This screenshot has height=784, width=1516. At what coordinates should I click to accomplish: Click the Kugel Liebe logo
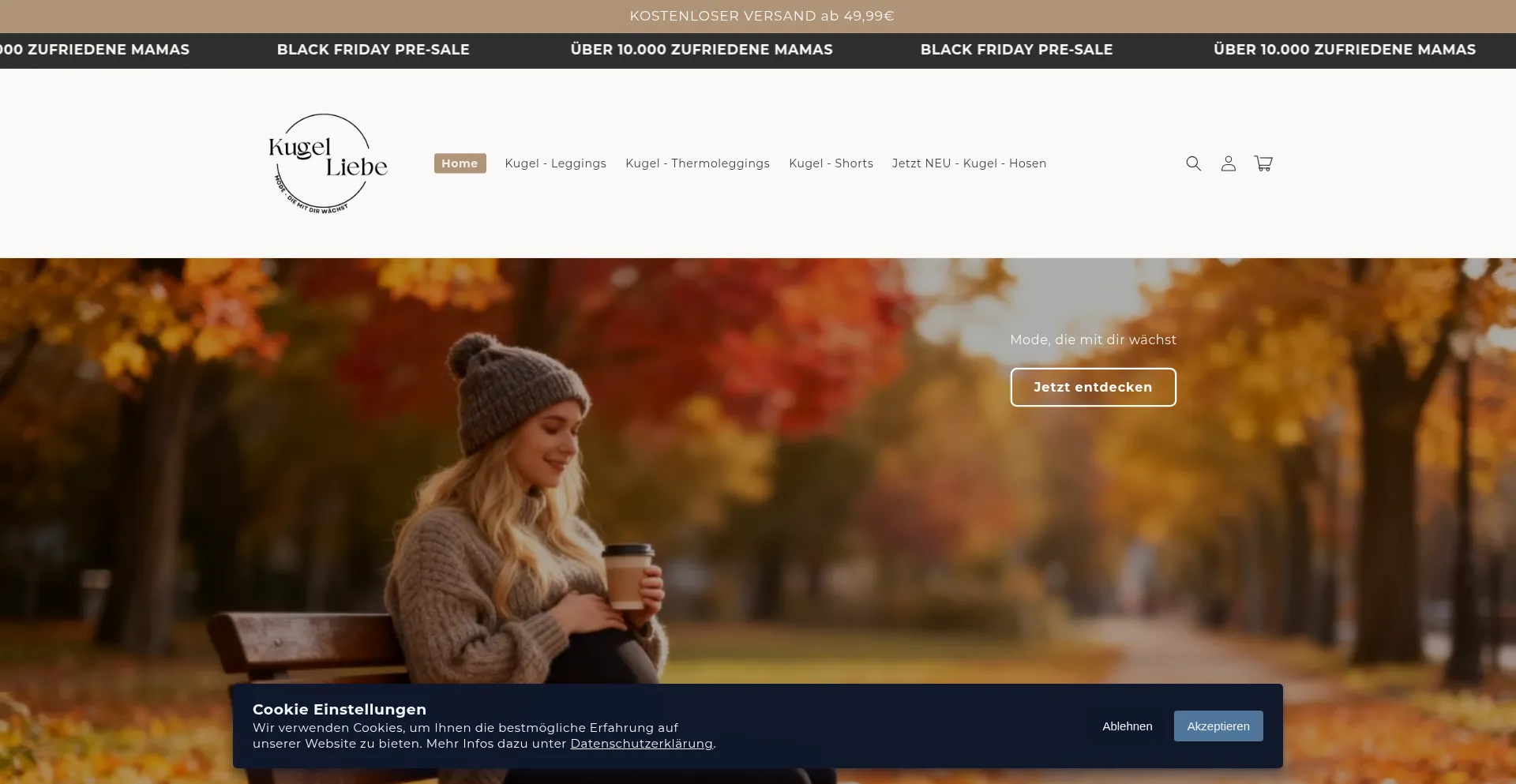click(x=328, y=163)
